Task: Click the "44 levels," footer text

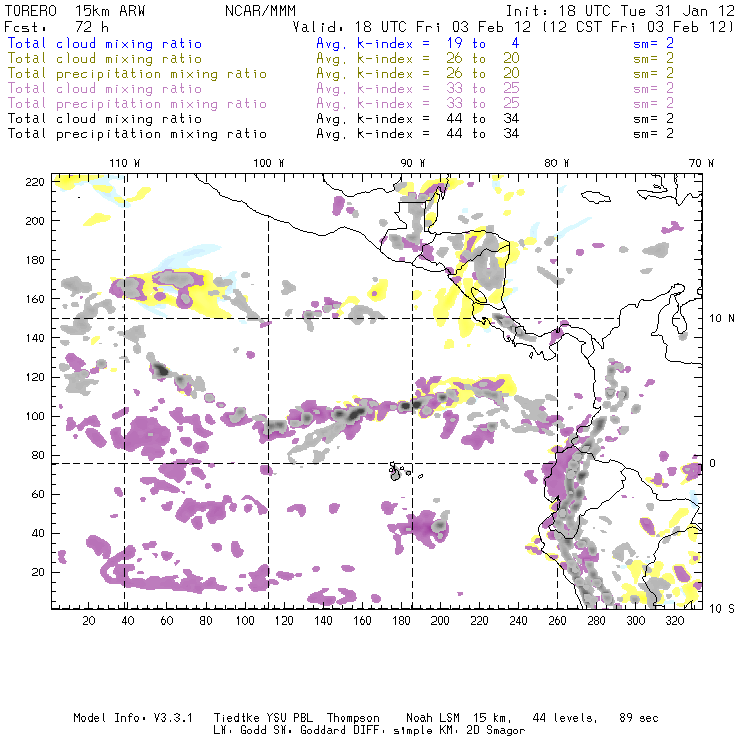Action: point(565,718)
